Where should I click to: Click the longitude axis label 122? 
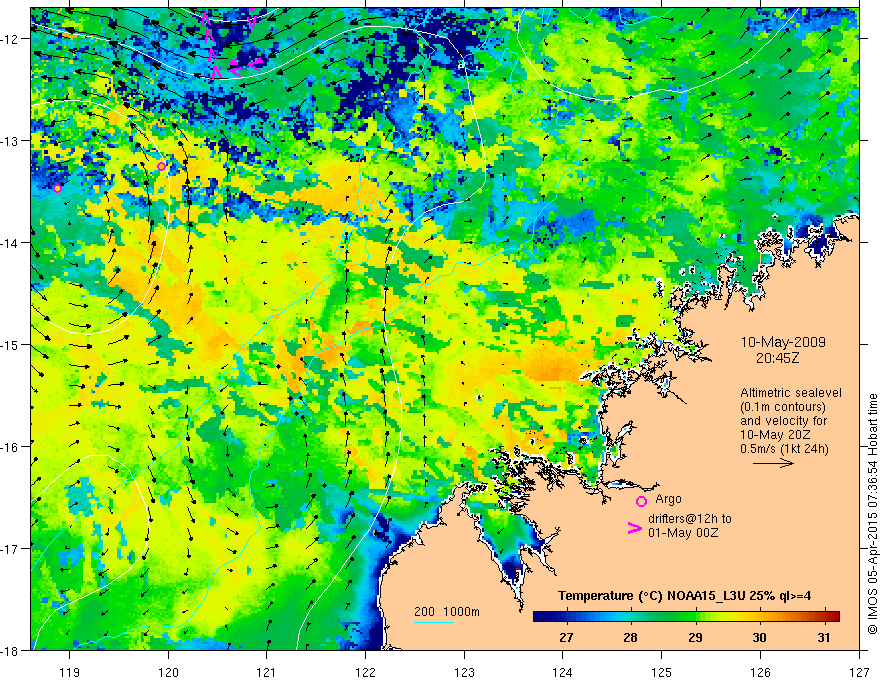point(365,672)
